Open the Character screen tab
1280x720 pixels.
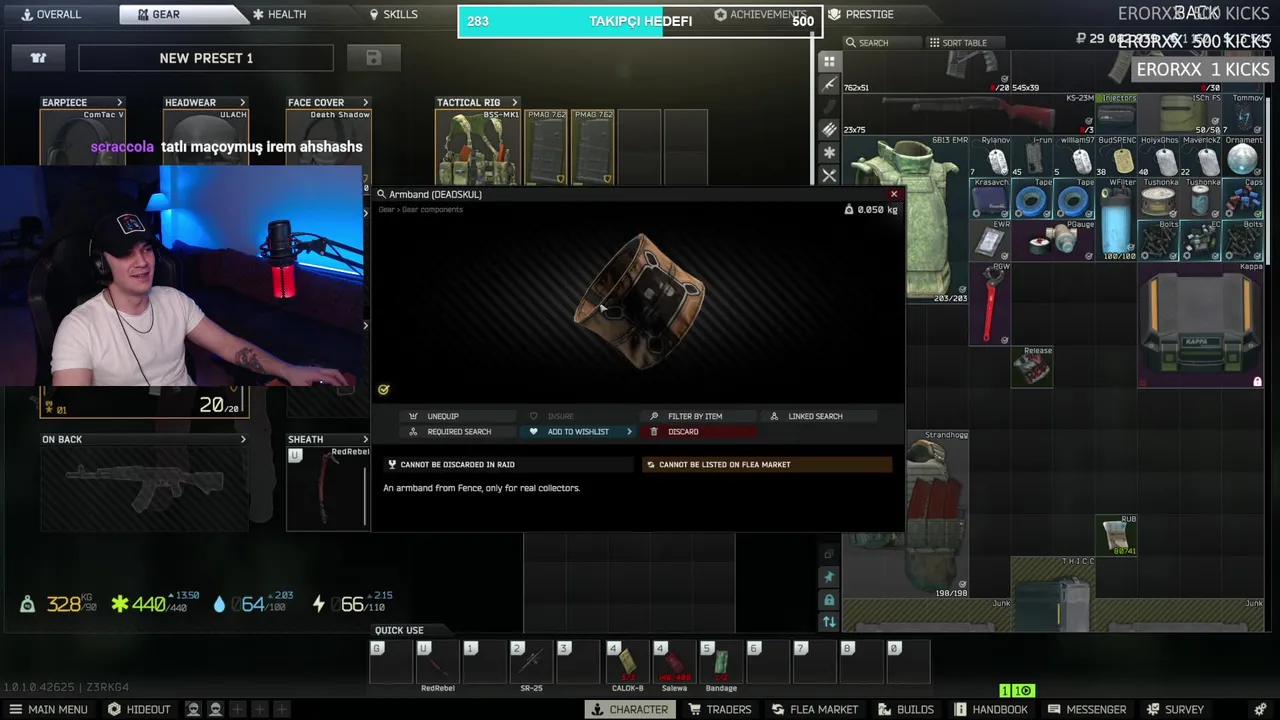click(629, 709)
